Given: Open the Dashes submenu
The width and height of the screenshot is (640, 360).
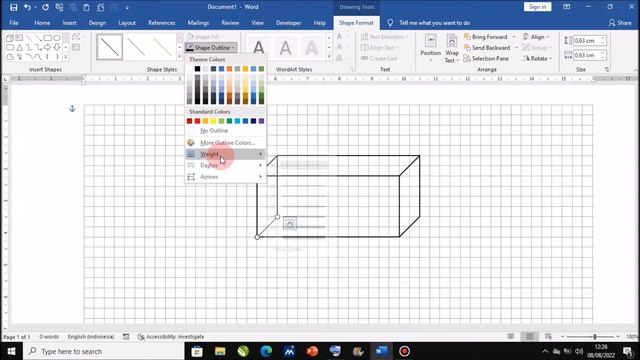Looking at the screenshot, I should pos(225,165).
